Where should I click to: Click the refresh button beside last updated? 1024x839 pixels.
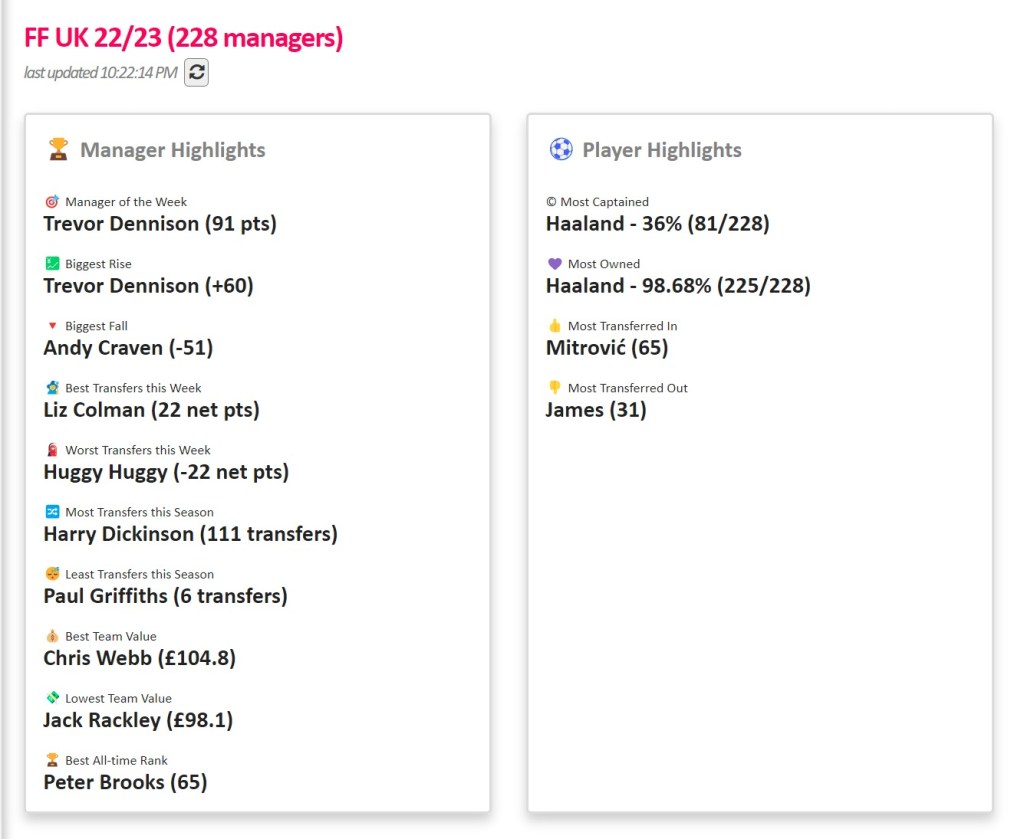(x=196, y=72)
